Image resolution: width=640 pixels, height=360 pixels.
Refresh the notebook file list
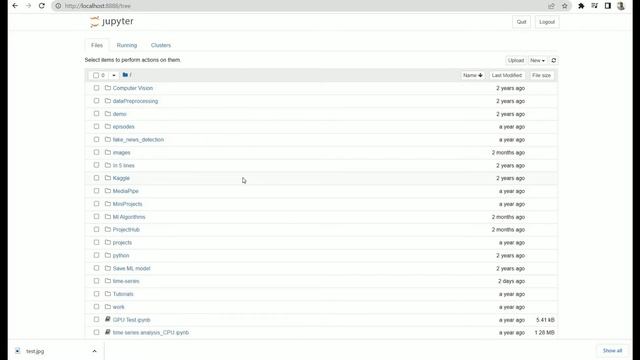(x=553, y=60)
